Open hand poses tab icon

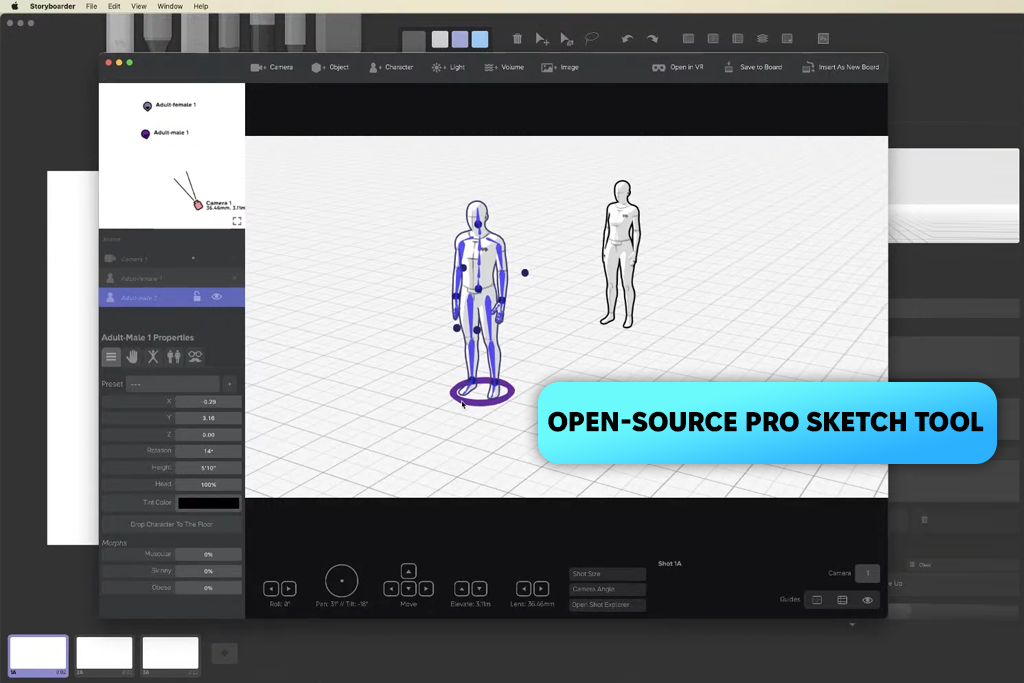click(x=132, y=357)
